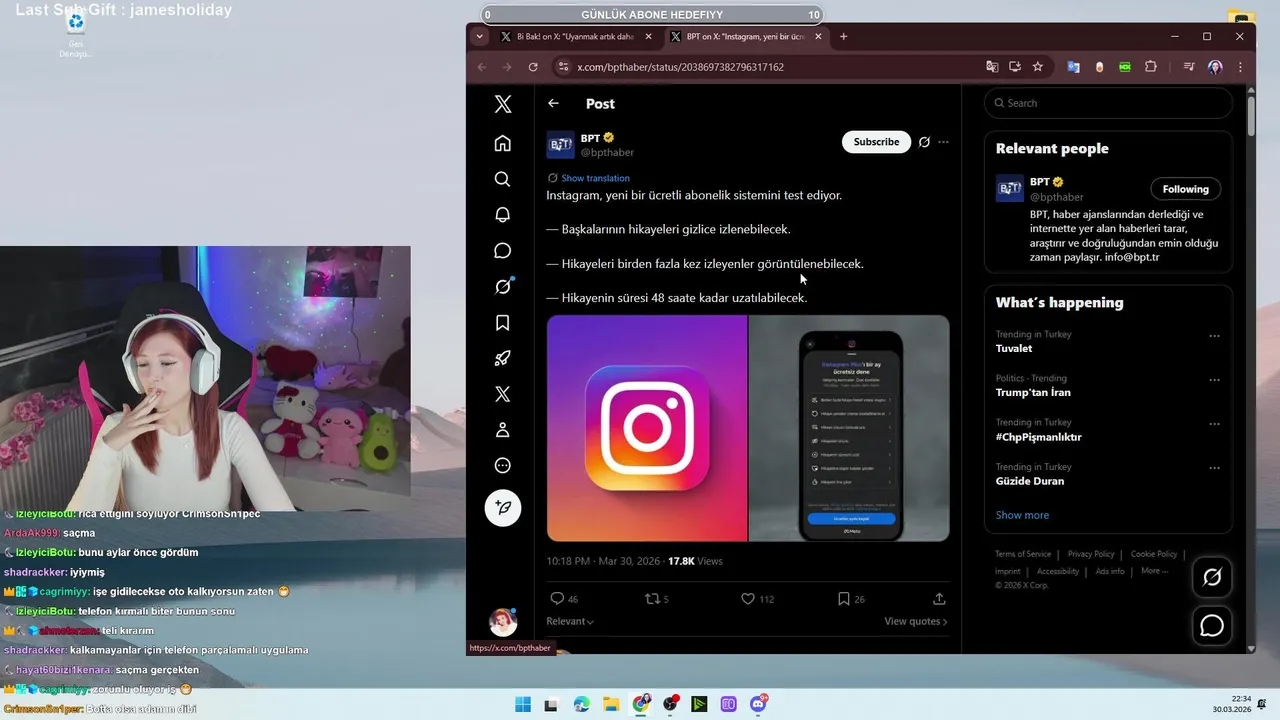
Task: Bookmark this page with star icon
Action: tap(1038, 67)
